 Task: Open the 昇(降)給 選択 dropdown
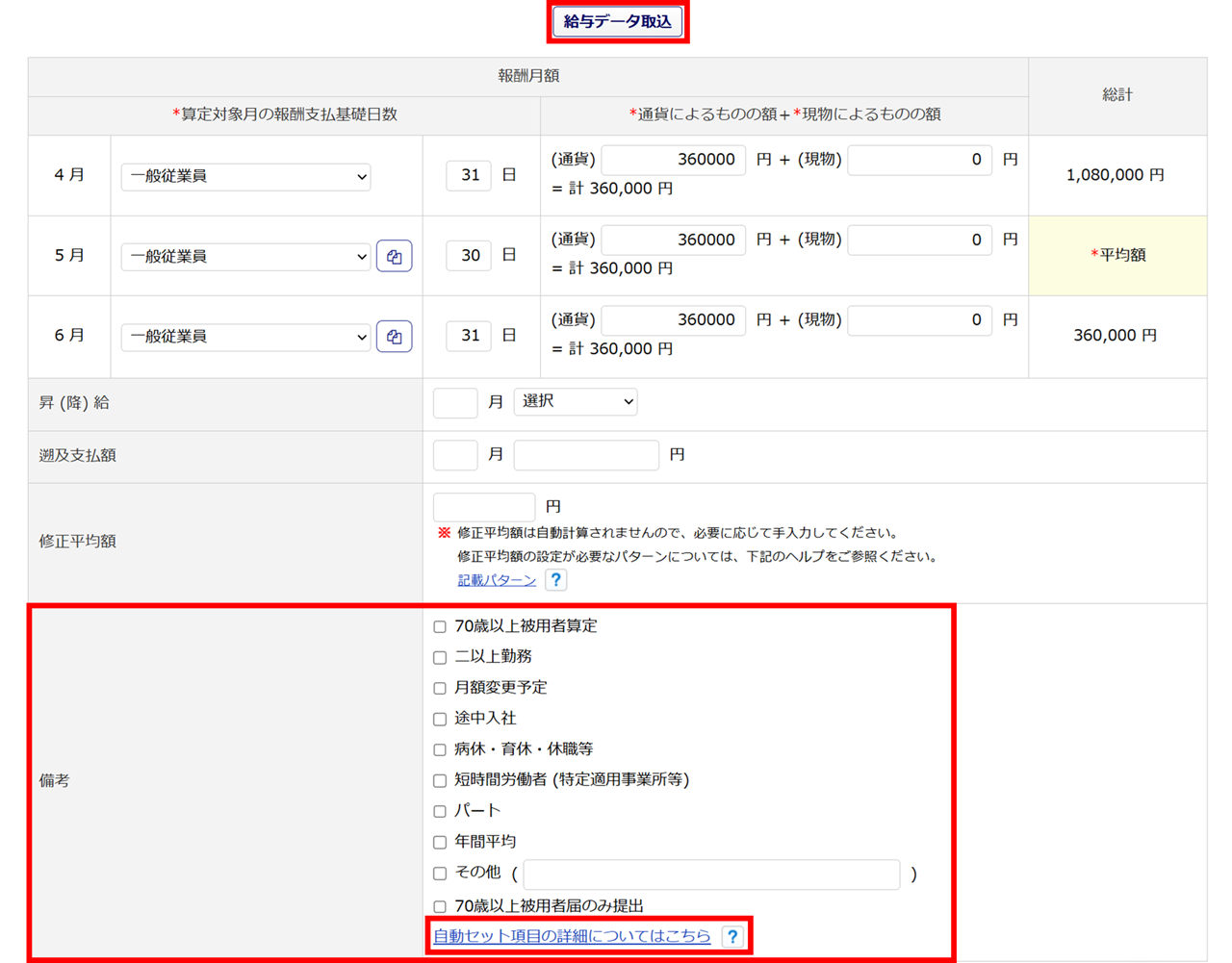576,402
